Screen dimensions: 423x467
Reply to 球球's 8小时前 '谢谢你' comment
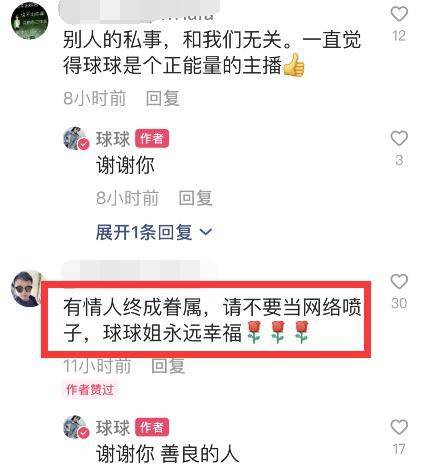coord(195,198)
